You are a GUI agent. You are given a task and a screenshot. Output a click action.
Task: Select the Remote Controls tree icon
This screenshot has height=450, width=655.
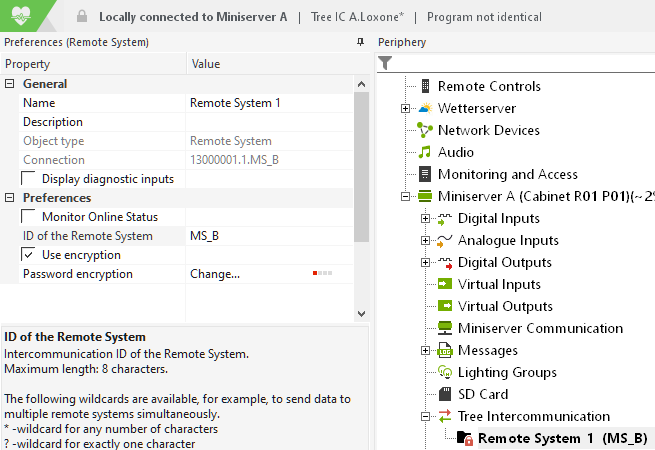pyautogui.click(x=425, y=86)
